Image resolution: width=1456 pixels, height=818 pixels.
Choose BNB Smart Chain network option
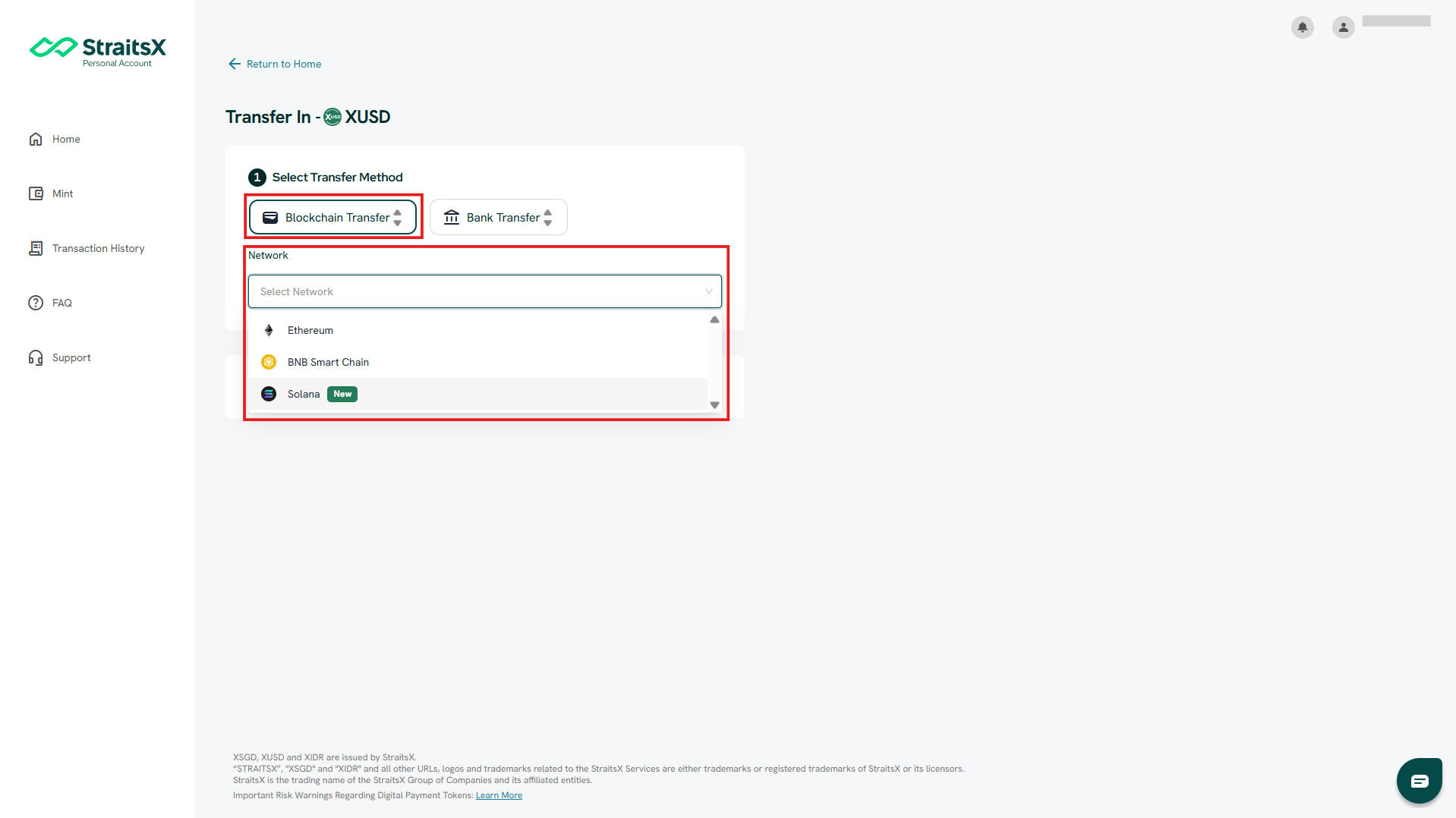[x=477, y=362]
